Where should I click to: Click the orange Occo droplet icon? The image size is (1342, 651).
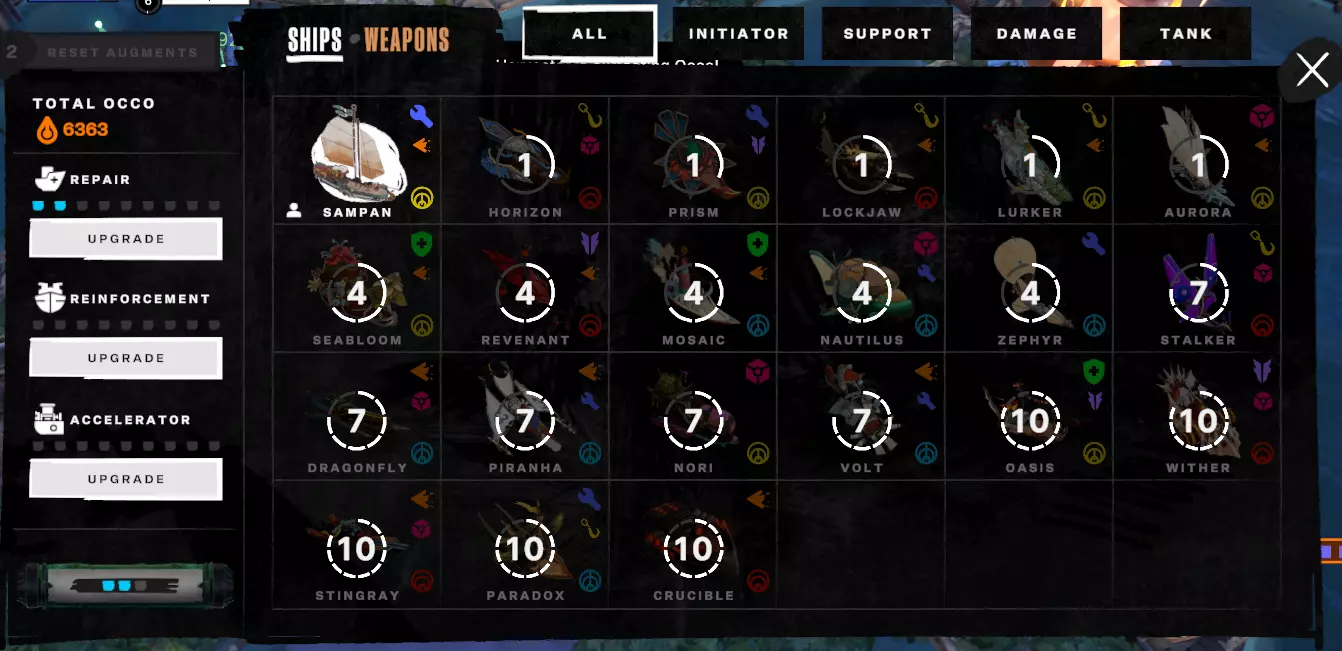(x=47, y=129)
